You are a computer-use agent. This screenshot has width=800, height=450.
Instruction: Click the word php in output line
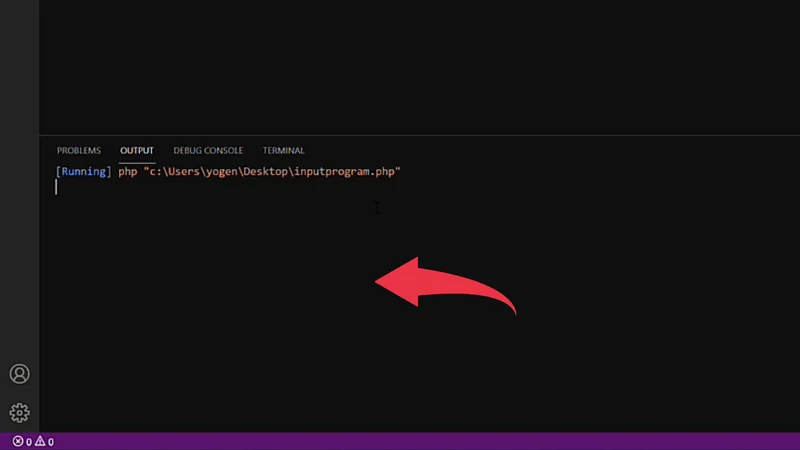click(x=128, y=172)
